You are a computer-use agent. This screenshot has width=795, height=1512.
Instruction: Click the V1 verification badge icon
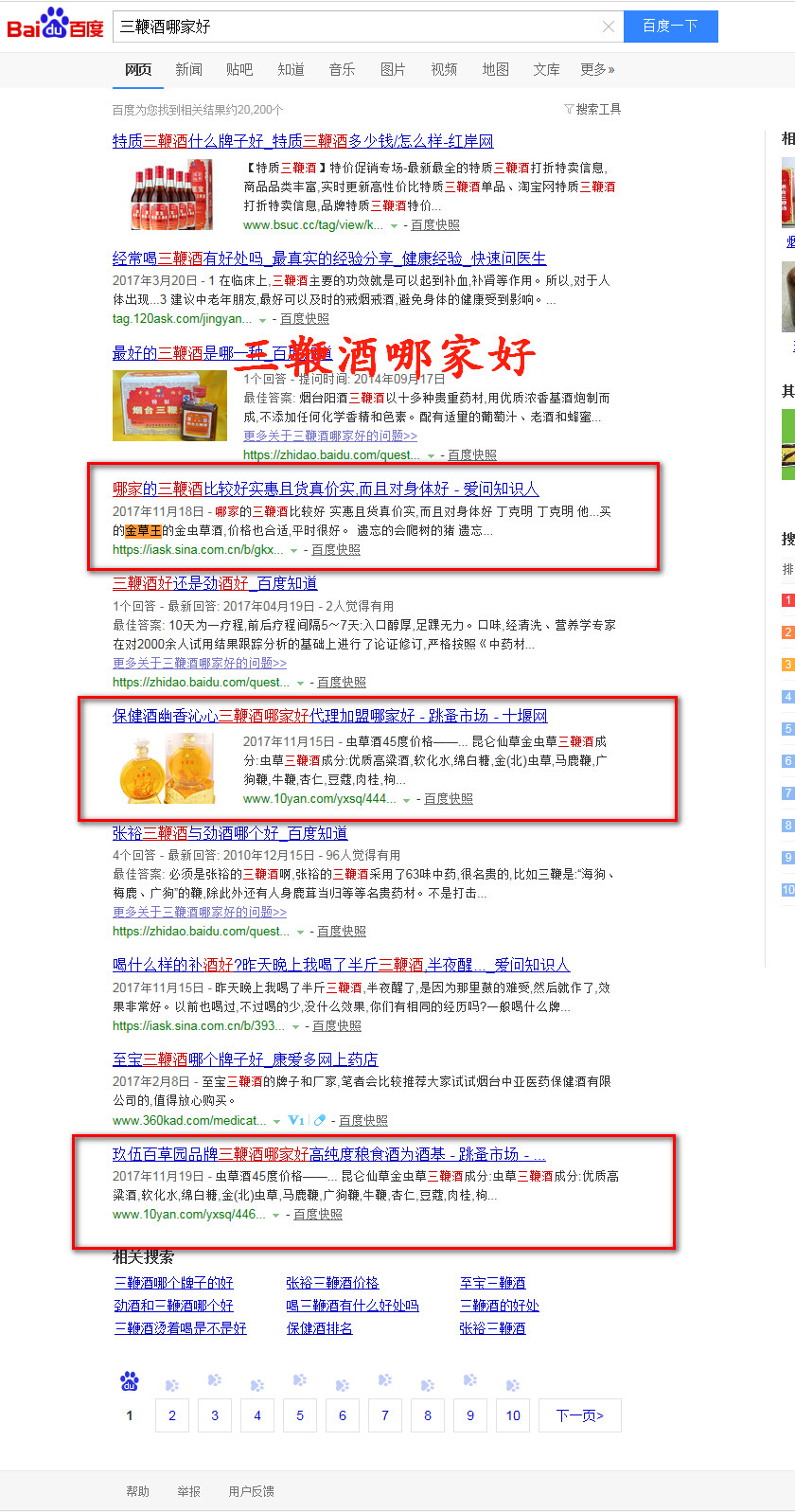pos(296,1120)
